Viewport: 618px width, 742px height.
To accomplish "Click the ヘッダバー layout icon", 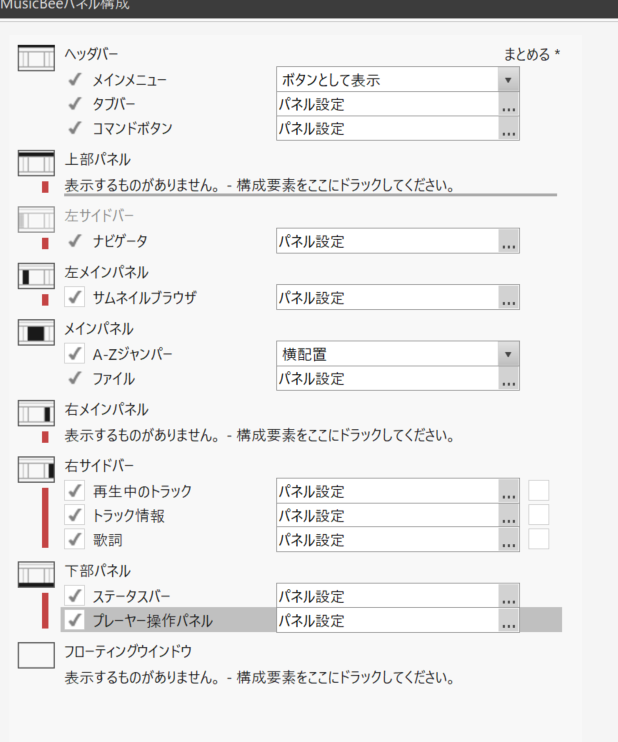I will 36,59.
